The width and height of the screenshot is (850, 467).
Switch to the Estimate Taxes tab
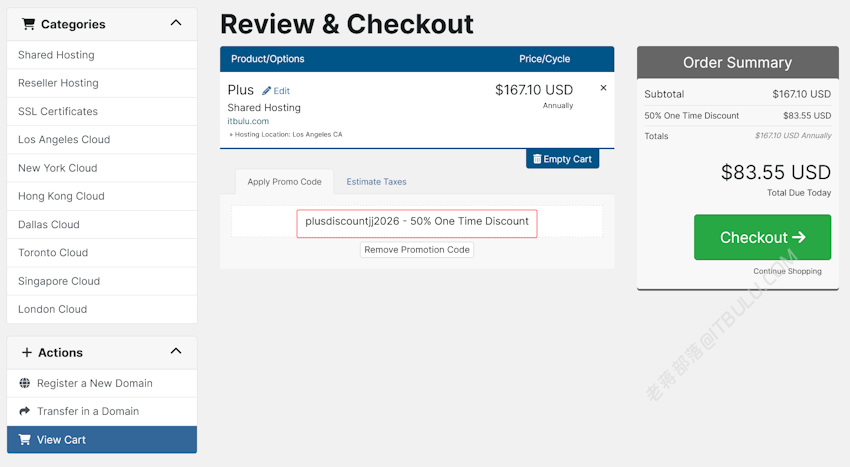[376, 182]
